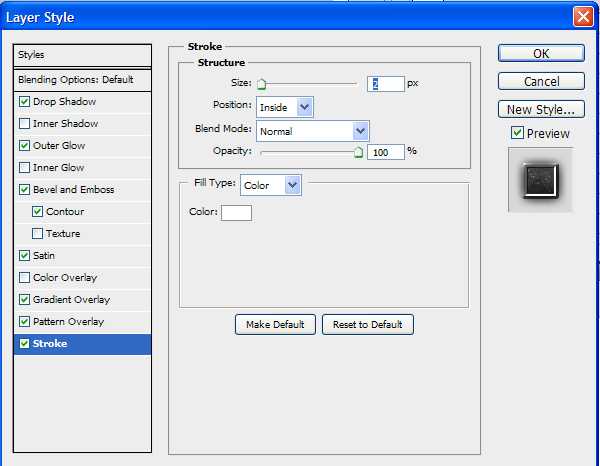Open the Inner Glow settings label

58,168
